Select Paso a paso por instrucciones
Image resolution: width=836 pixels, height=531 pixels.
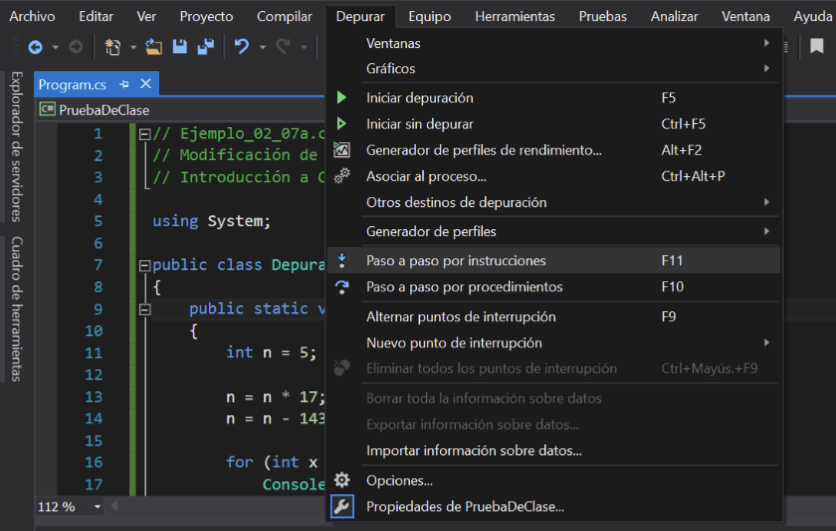[554, 260]
